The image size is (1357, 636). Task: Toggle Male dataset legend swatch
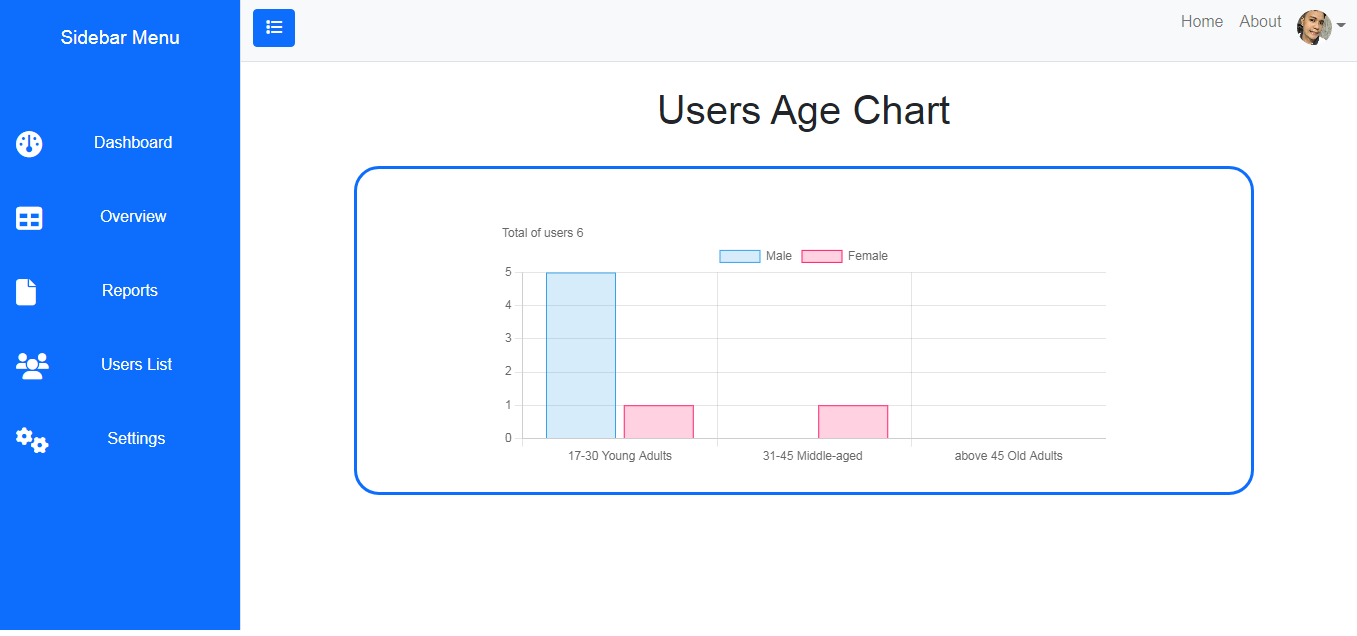(739, 256)
